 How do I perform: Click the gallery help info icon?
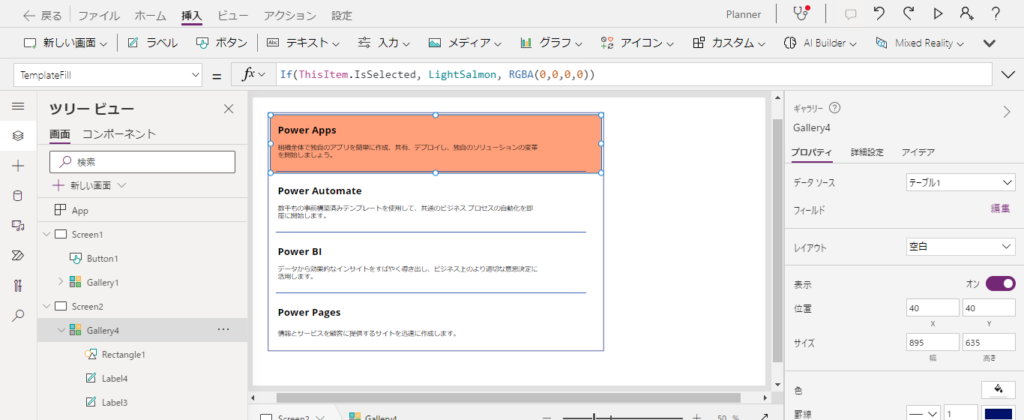pyautogui.click(x=835, y=108)
